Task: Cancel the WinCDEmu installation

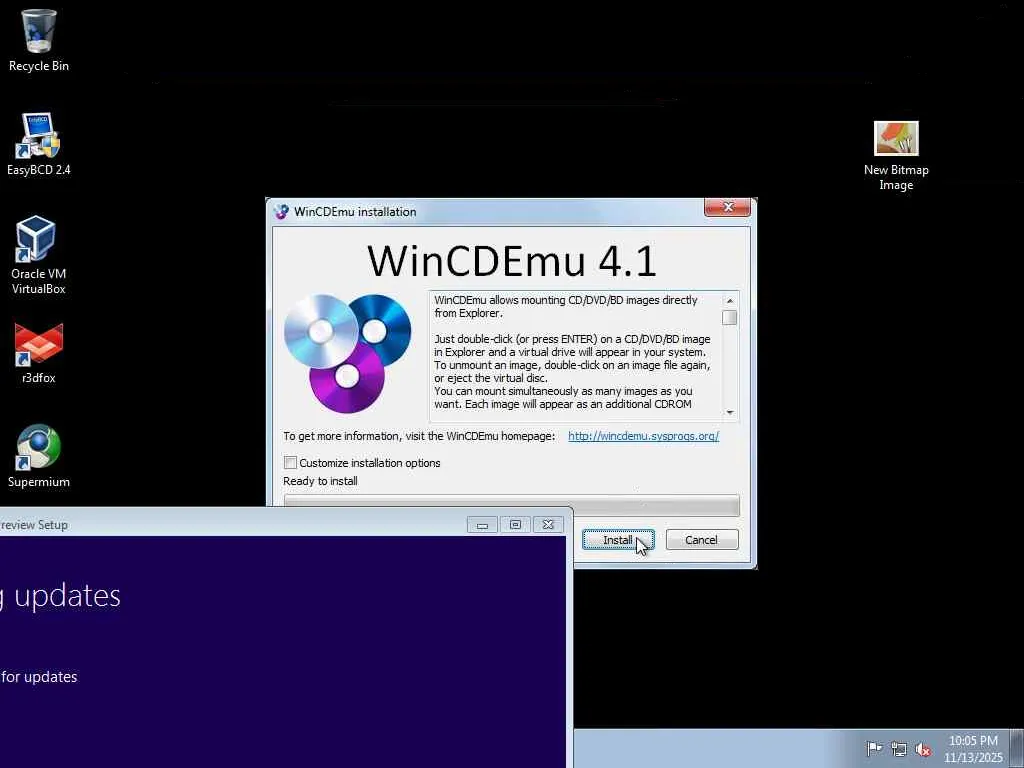Action: pos(701,539)
